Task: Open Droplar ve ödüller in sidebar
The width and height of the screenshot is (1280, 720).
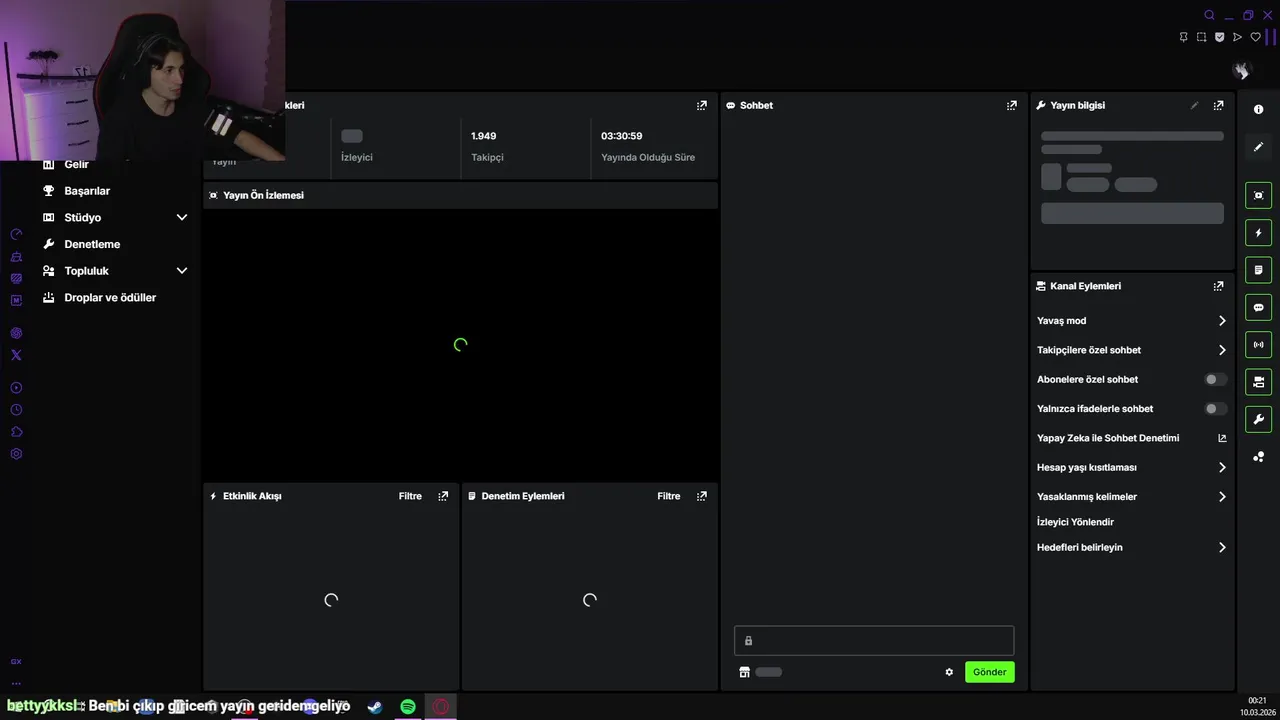Action: pos(110,298)
